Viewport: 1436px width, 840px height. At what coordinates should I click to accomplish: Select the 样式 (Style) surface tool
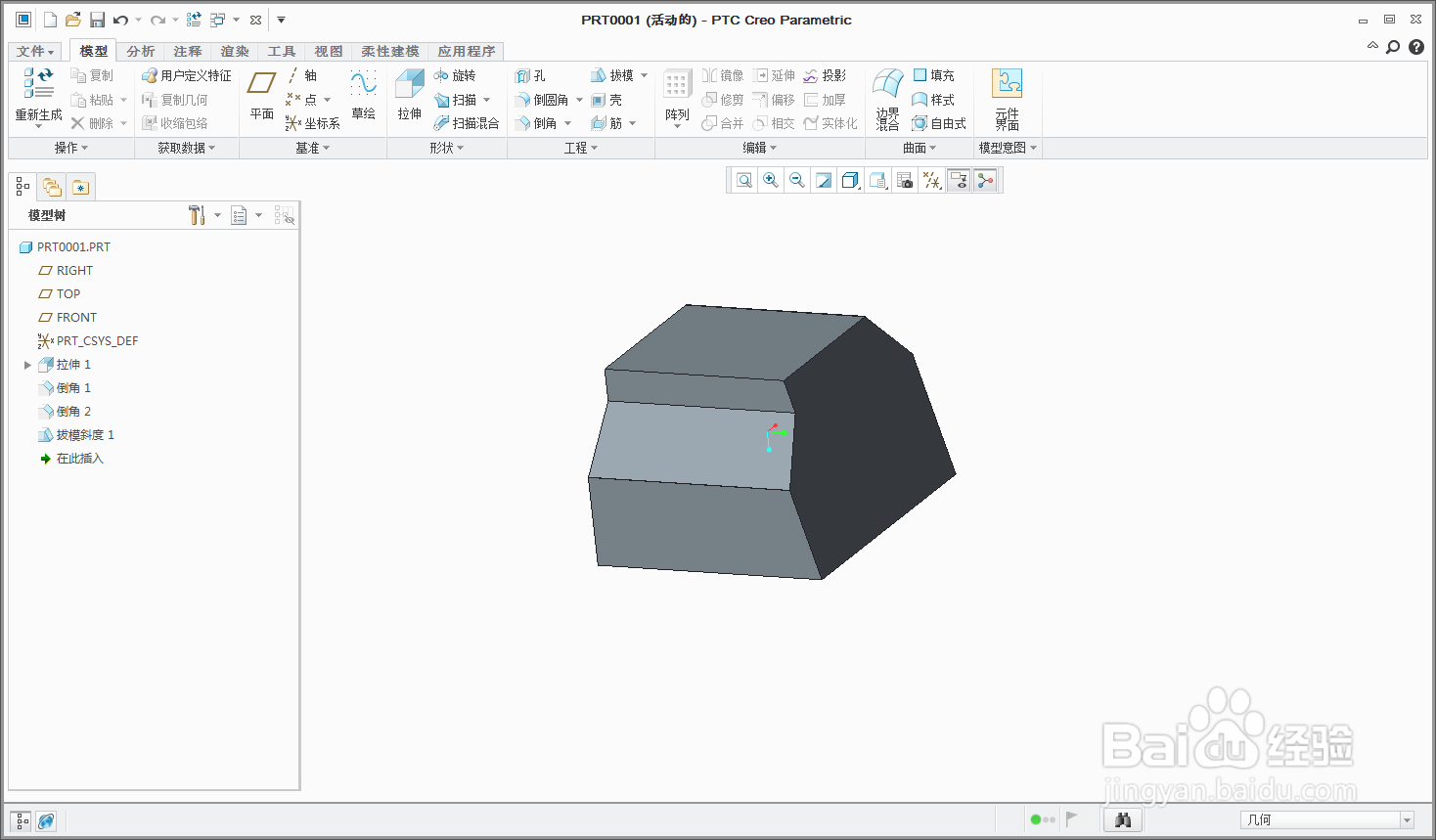(933, 100)
